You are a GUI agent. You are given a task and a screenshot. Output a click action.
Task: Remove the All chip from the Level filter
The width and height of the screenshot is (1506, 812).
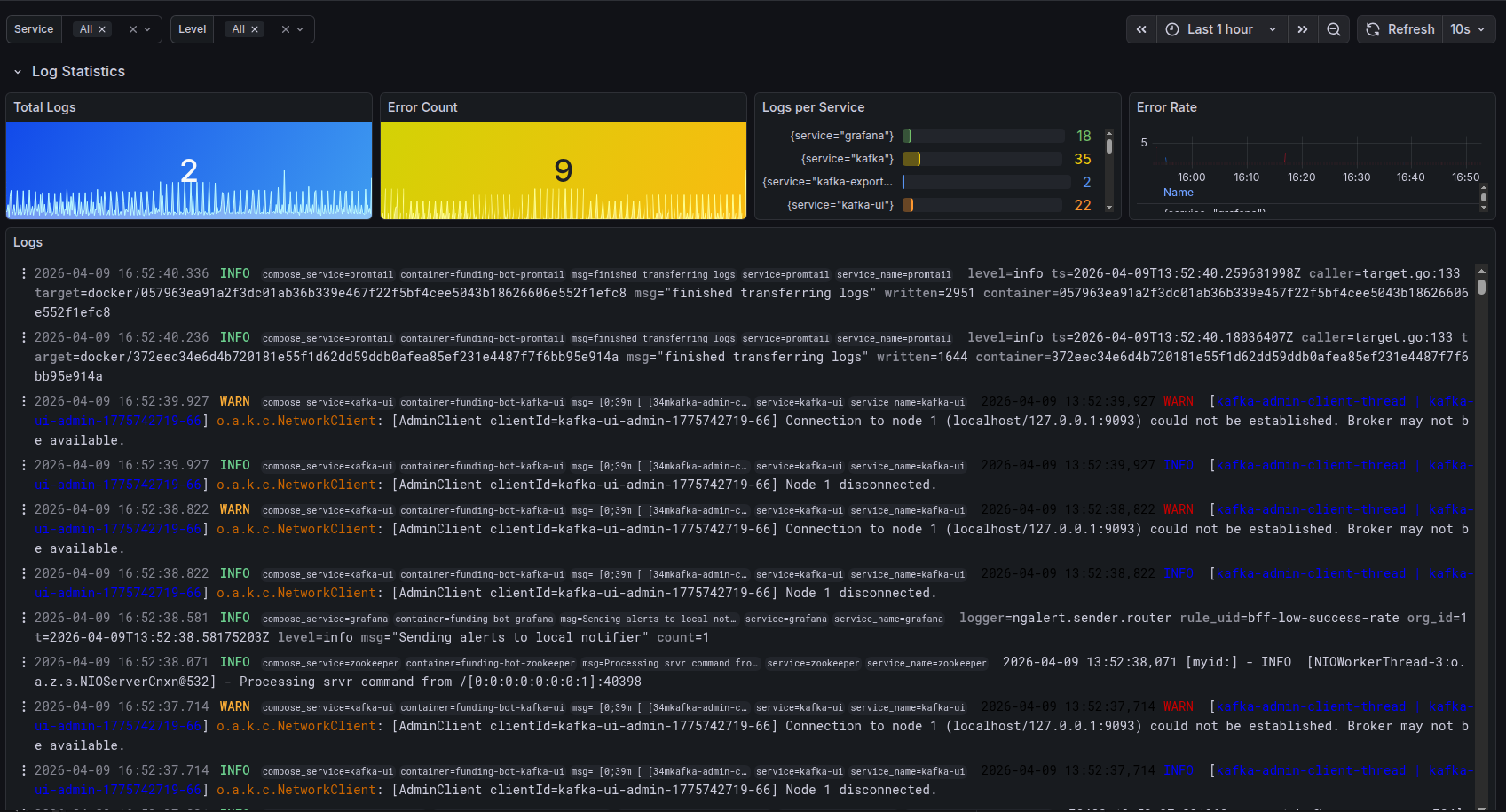(x=255, y=29)
